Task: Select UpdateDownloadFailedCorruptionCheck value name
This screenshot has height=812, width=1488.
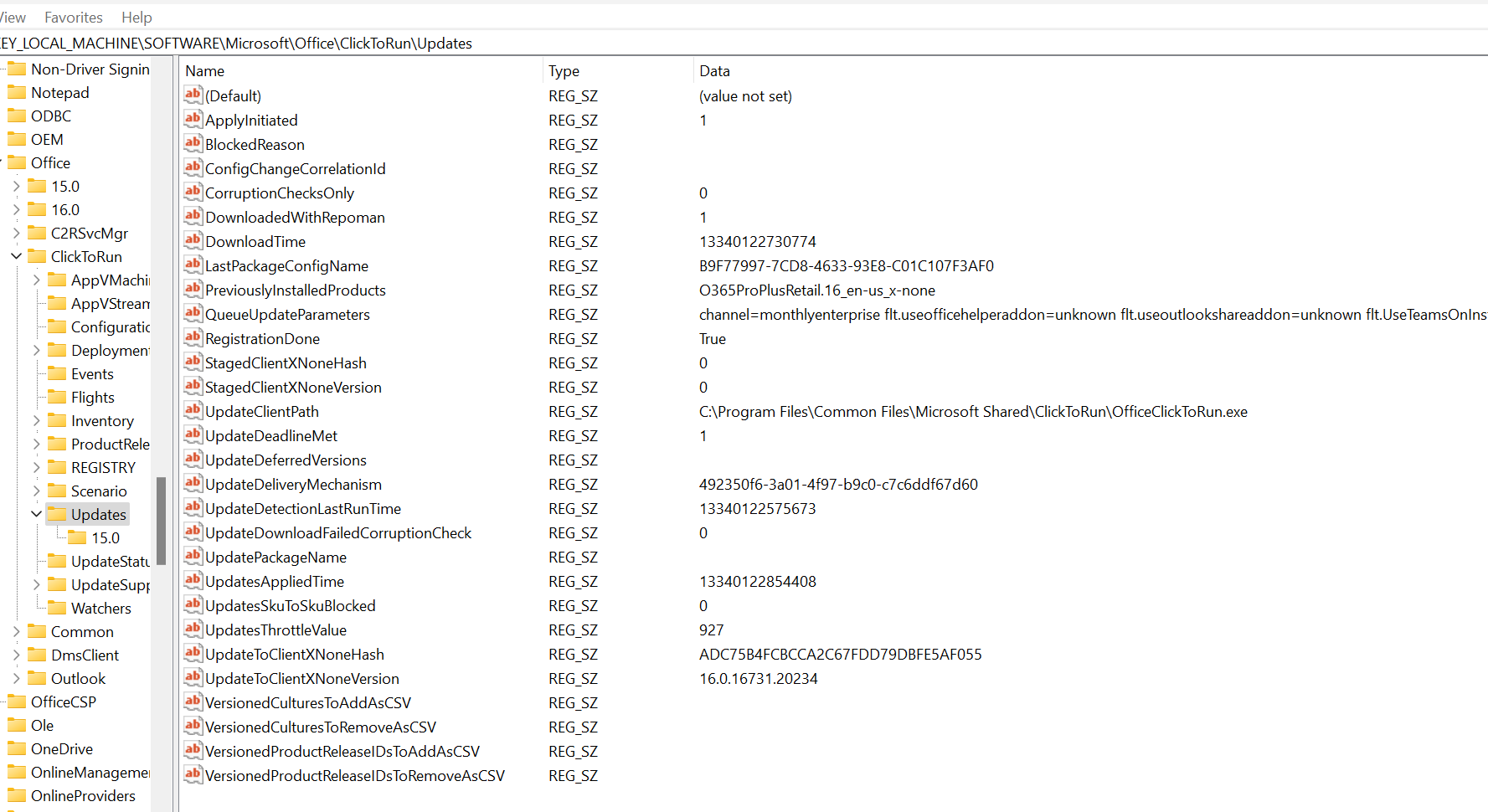Action: pos(338,532)
